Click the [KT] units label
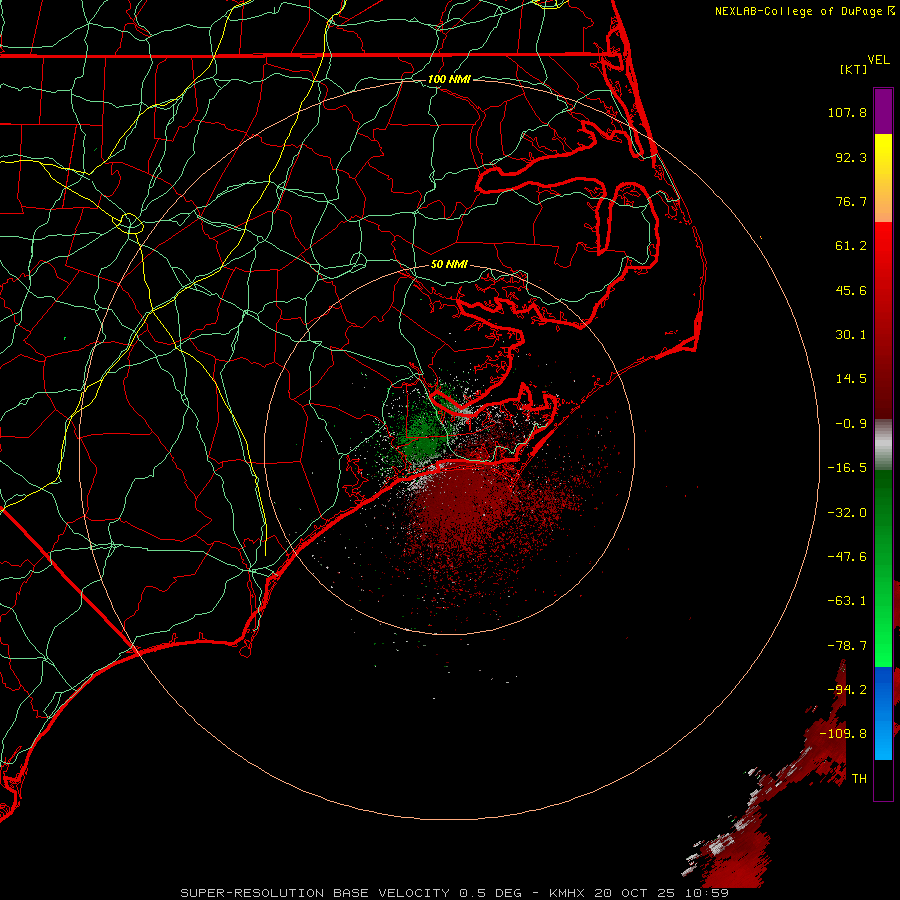 854,69
